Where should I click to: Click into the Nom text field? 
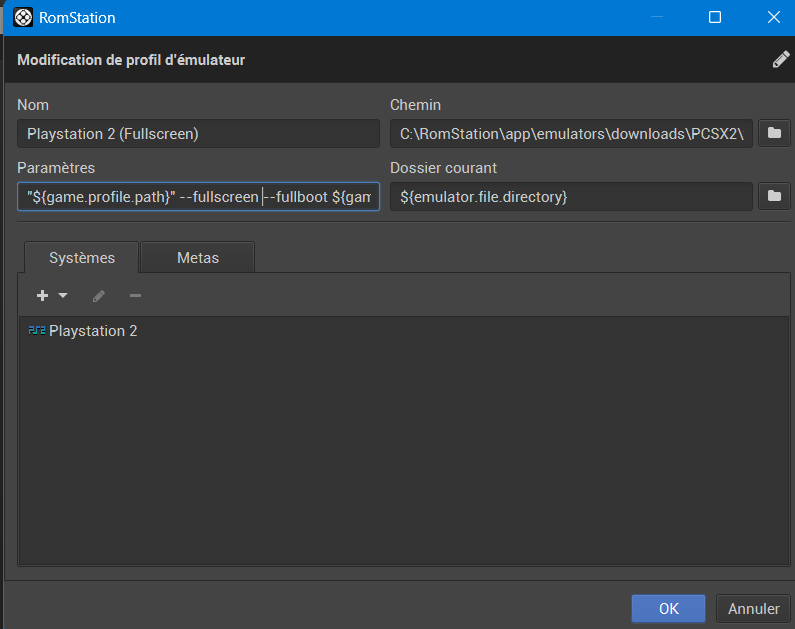198,134
